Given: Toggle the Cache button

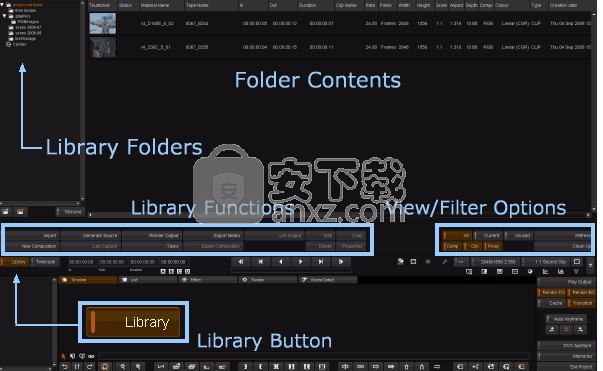Looking at the screenshot, I should pyautogui.click(x=552, y=303).
